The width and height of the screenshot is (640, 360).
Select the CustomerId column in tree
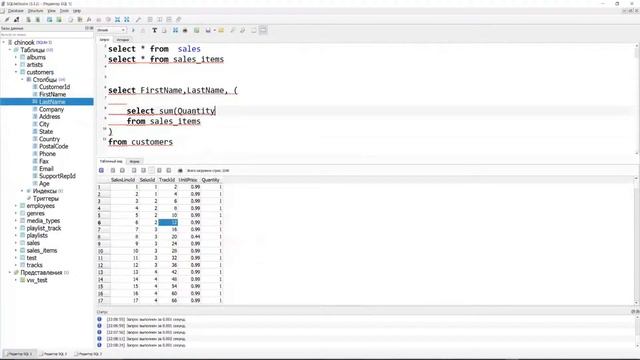(54, 87)
